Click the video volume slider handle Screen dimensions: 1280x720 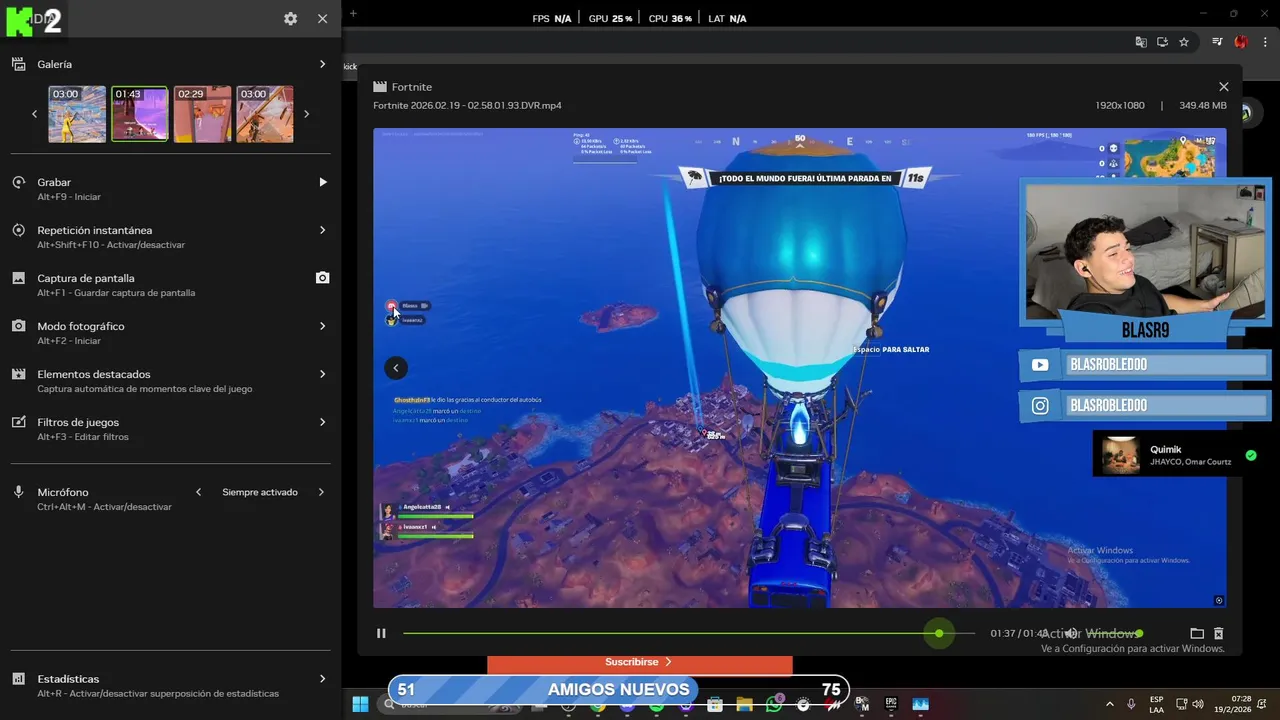[x=1139, y=633]
